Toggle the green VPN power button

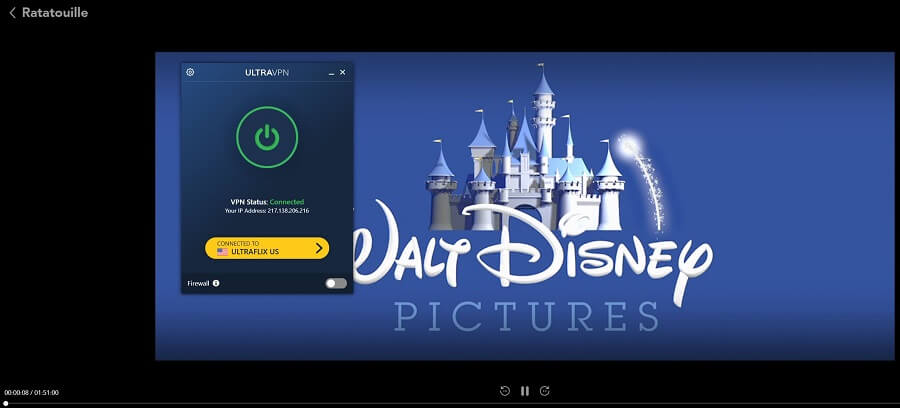pos(267,137)
